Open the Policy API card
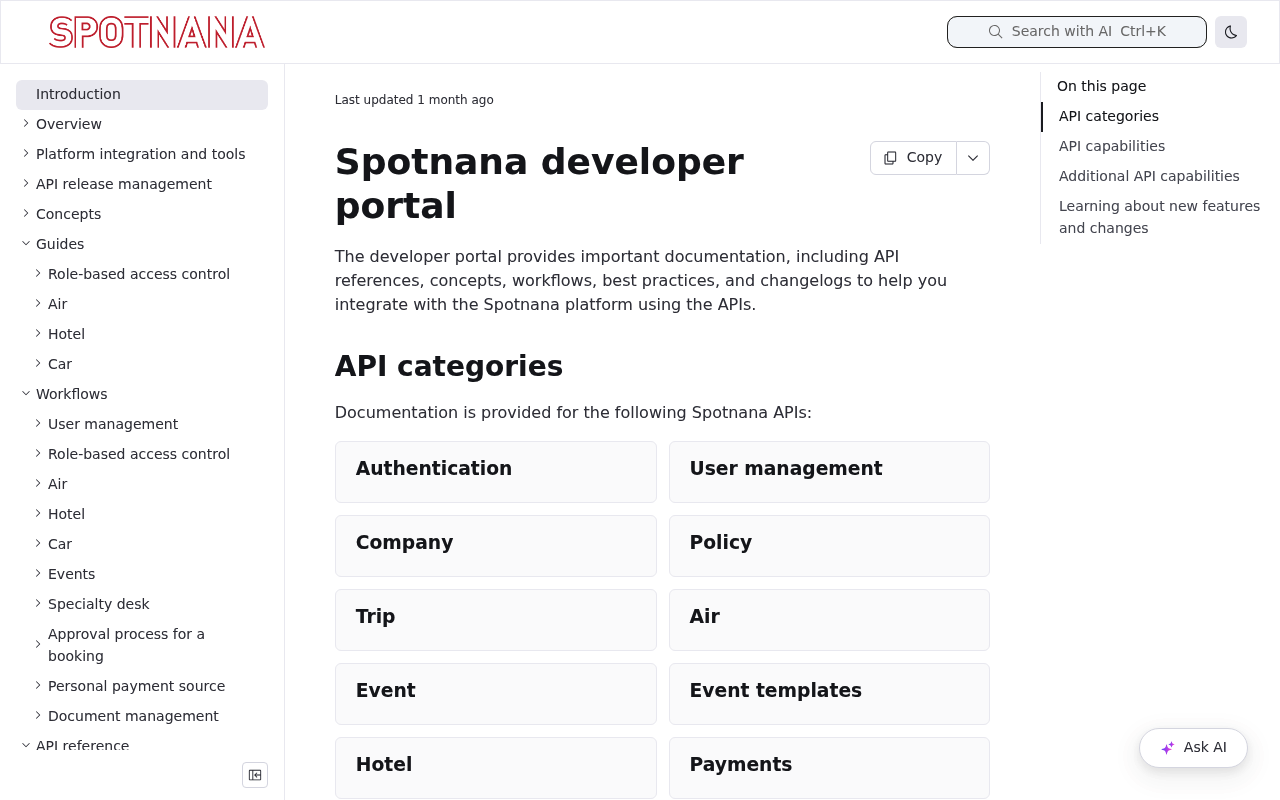This screenshot has width=1280, height=800. (x=829, y=546)
